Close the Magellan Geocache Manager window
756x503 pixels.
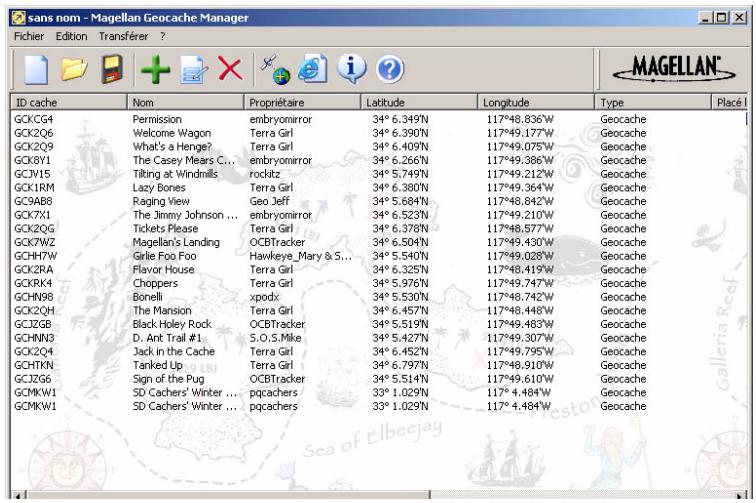tap(739, 18)
